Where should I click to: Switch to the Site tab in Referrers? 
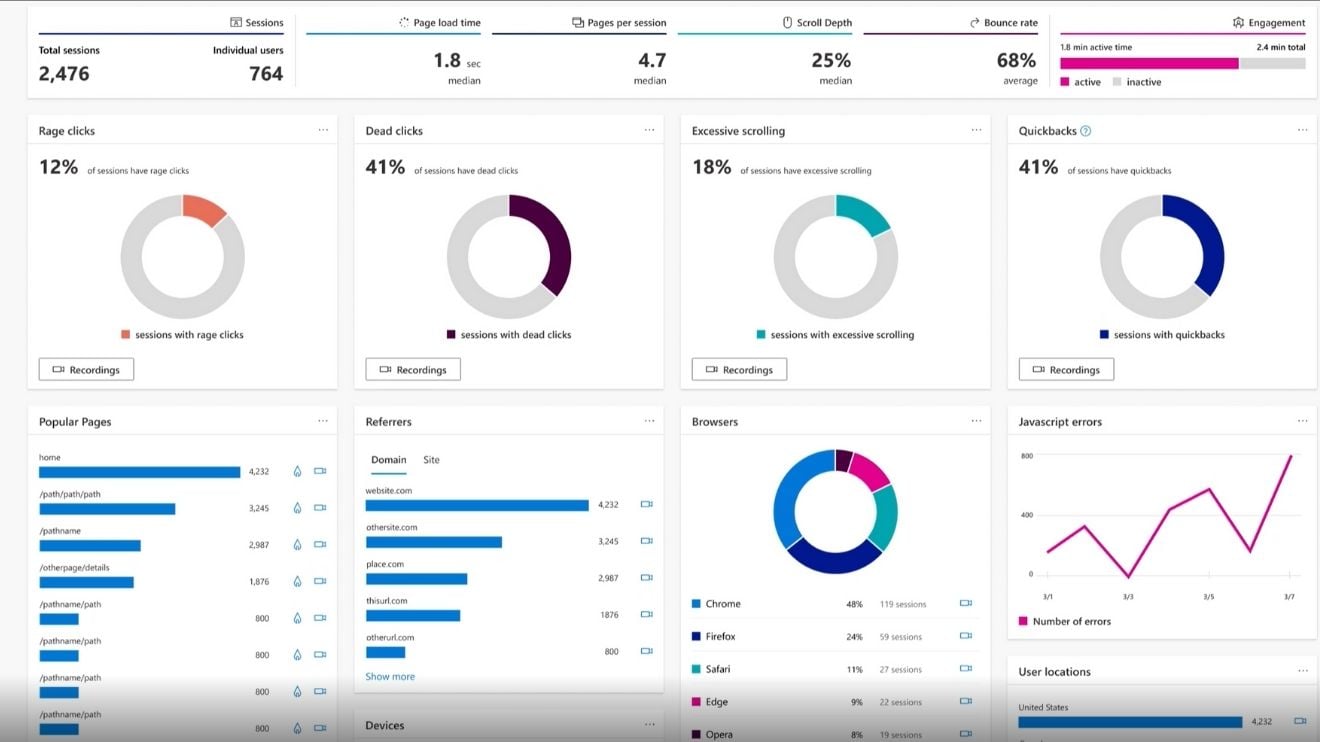[x=431, y=460]
